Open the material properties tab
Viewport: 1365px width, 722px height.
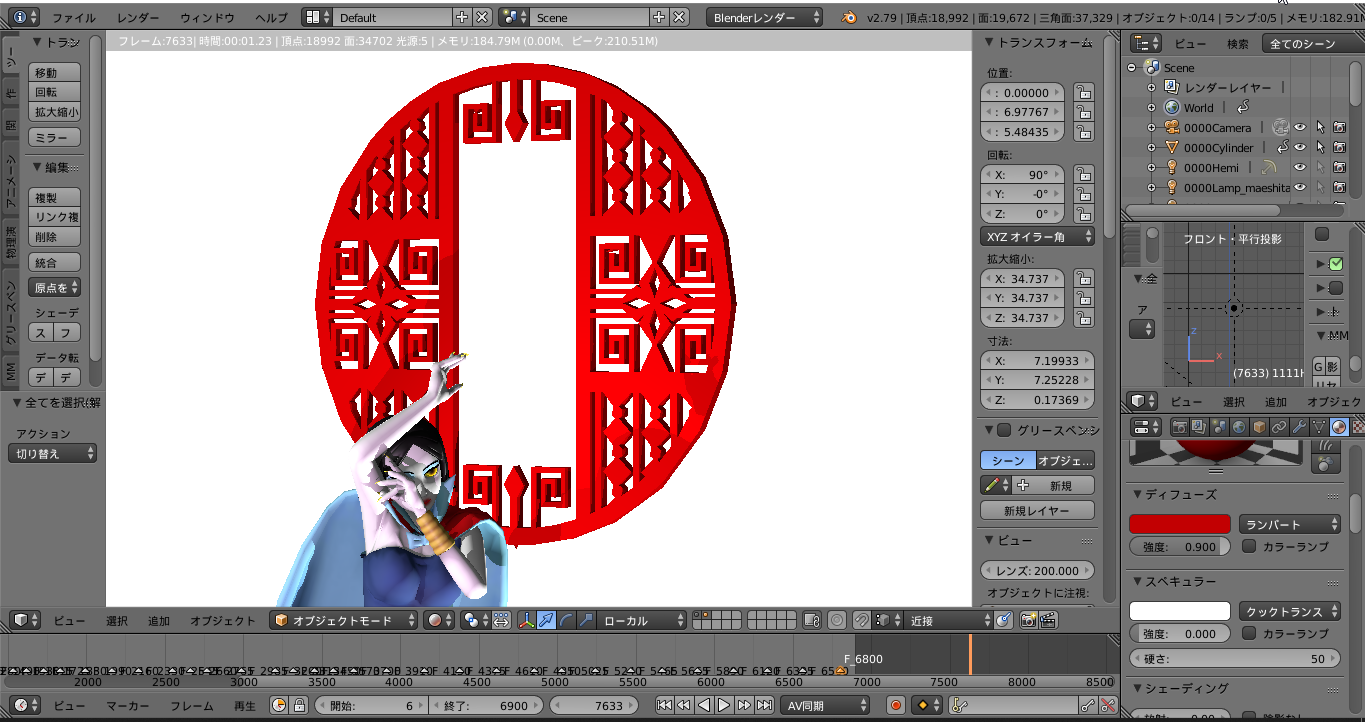1339,427
